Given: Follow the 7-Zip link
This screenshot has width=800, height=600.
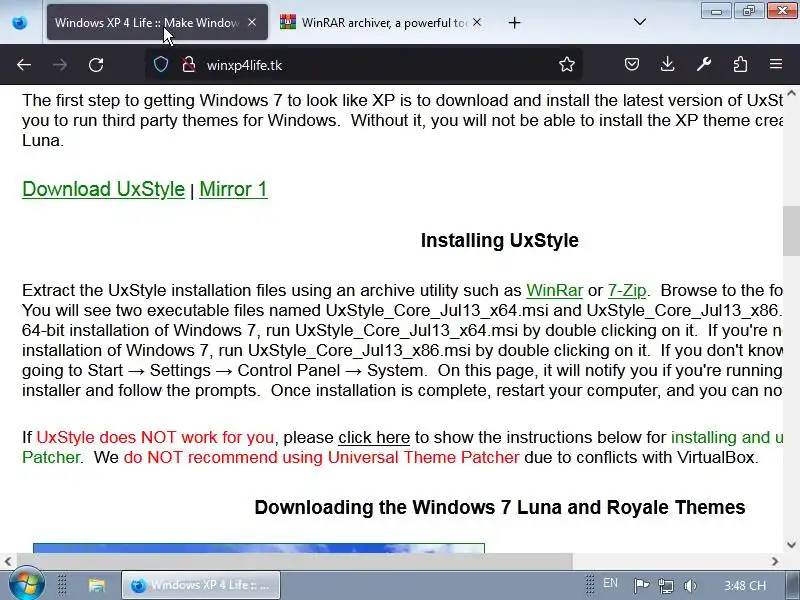Looking at the screenshot, I should click(x=627, y=290).
